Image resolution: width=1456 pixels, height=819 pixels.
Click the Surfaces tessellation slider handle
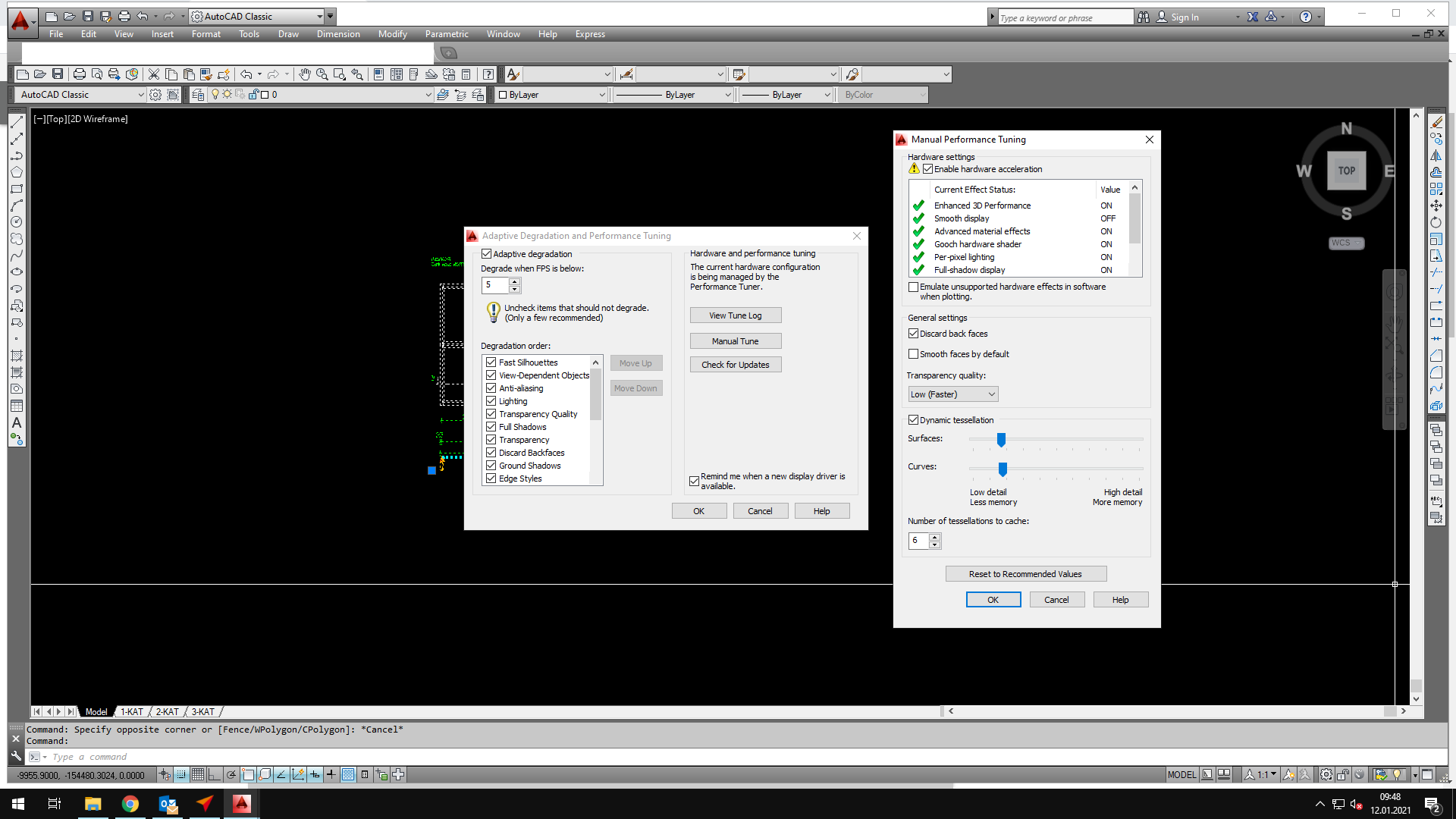[1001, 440]
